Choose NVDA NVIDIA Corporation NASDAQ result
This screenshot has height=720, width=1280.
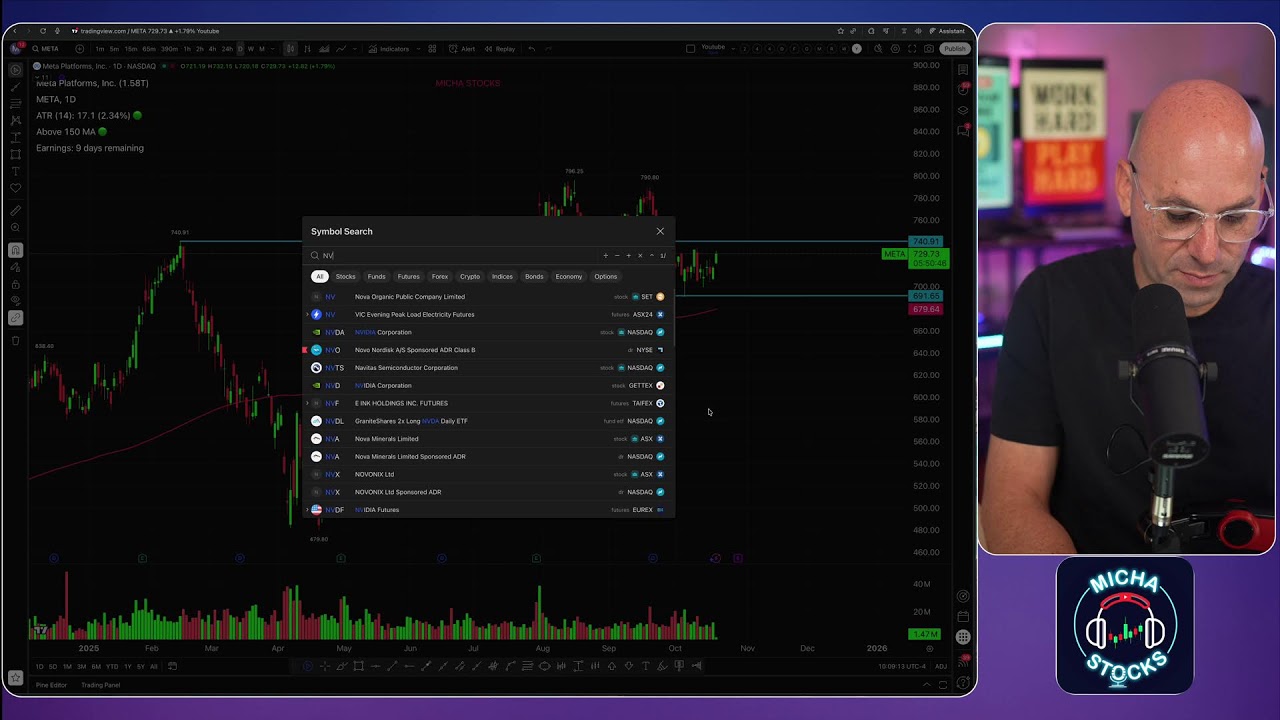pyautogui.click(x=488, y=332)
